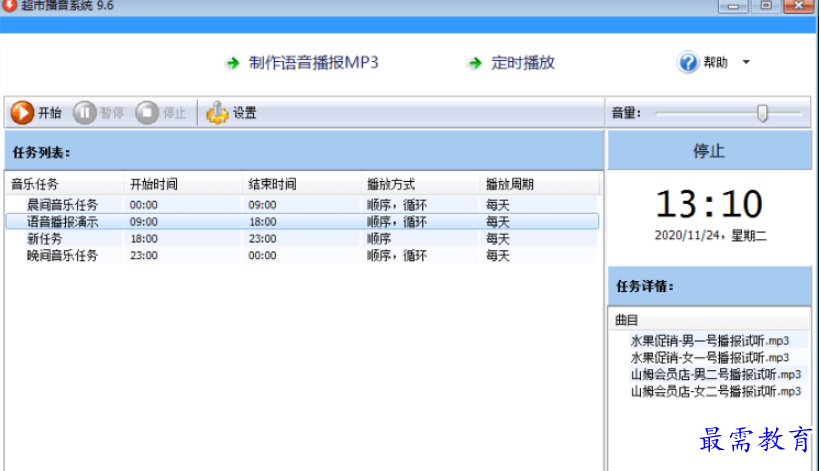Select 水果促销-男一号播报试听.mp3
Screen dimensions: 821x471
tap(709, 341)
